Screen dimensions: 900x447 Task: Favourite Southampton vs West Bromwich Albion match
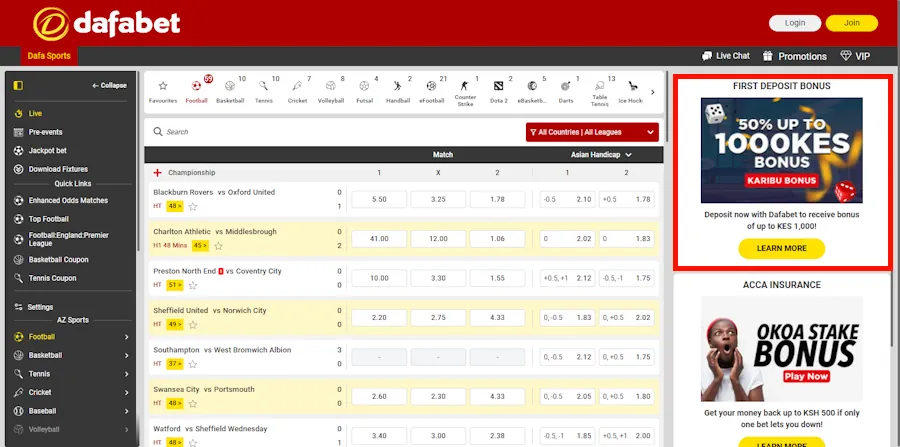pos(193,364)
